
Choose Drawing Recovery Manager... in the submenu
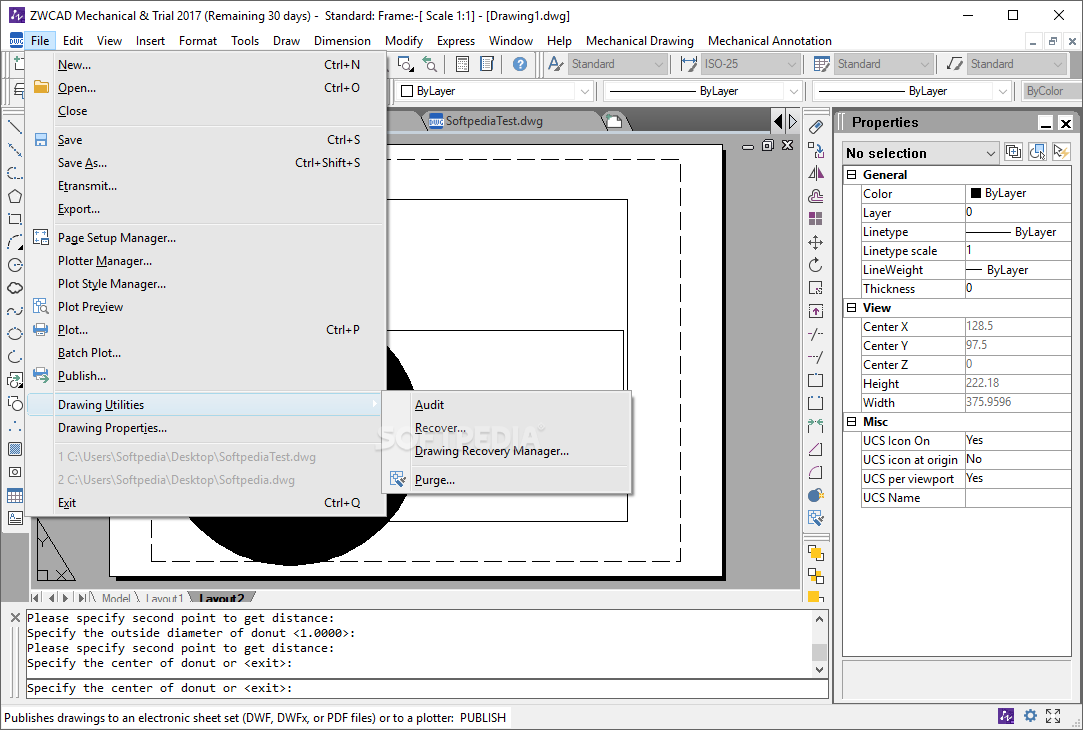click(x=507, y=451)
